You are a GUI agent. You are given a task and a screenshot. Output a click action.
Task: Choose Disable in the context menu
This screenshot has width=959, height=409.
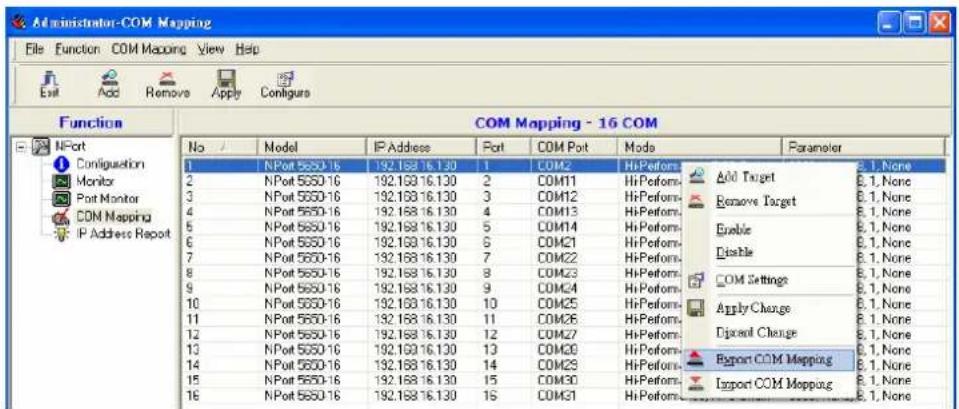pos(769,252)
